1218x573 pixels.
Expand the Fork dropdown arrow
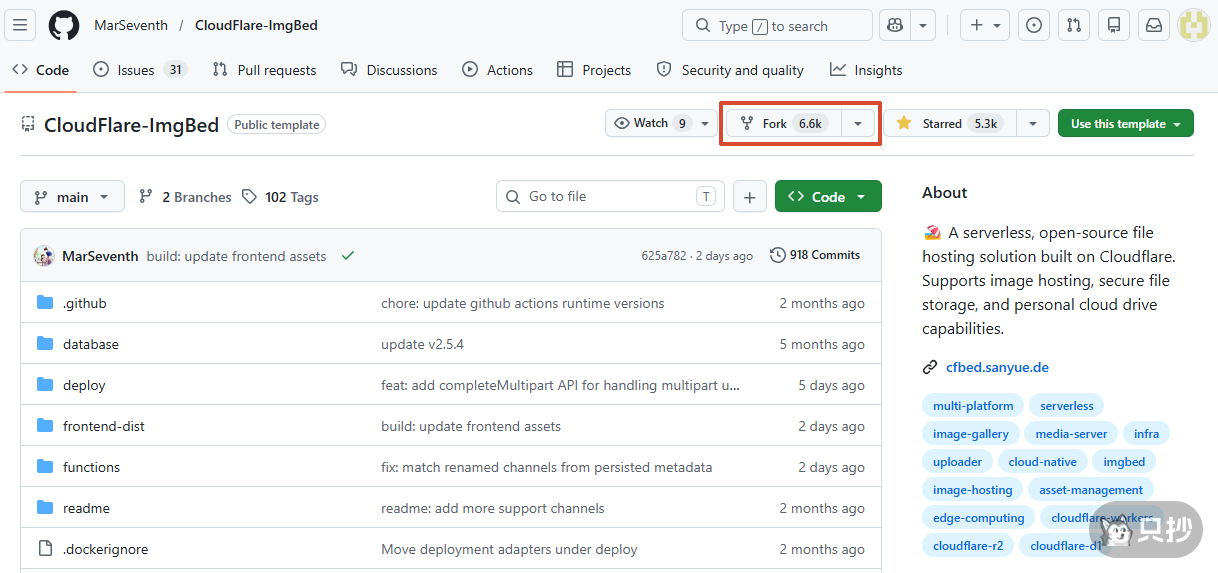[x=858, y=123]
